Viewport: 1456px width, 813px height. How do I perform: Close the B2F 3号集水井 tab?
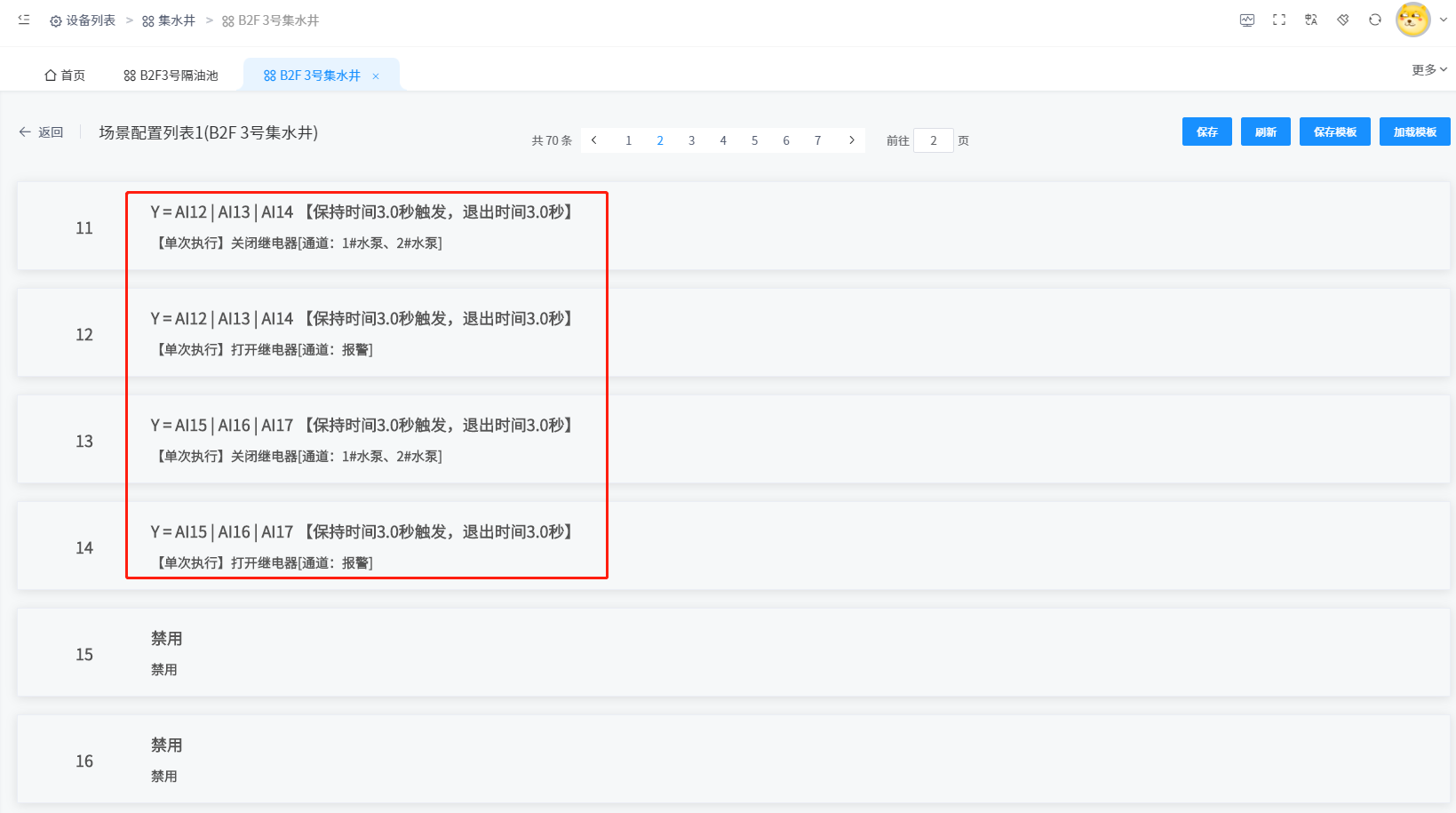point(376,76)
